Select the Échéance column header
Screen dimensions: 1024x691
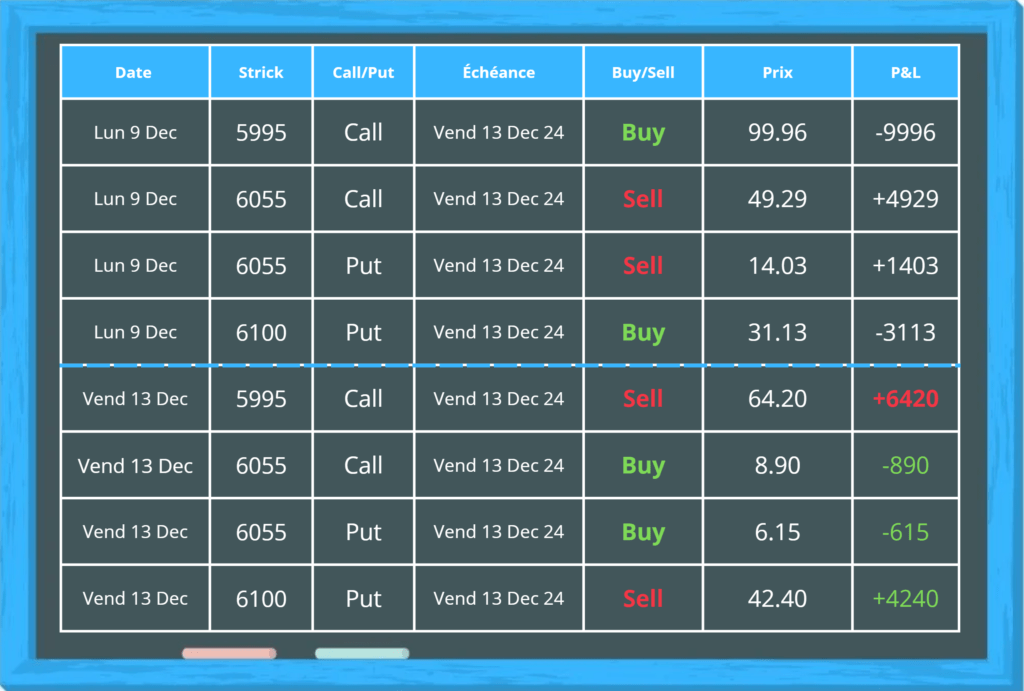coord(498,72)
